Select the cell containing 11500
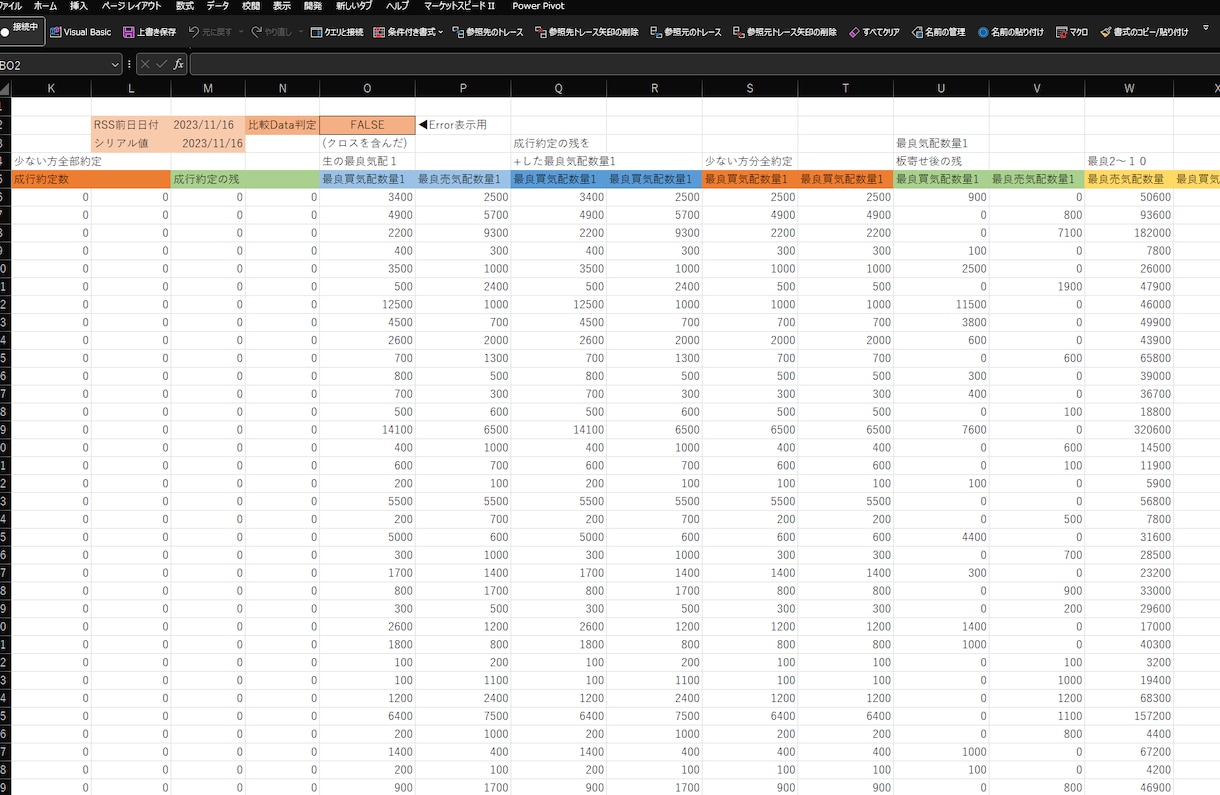This screenshot has height=795, width=1220. [x=941, y=305]
